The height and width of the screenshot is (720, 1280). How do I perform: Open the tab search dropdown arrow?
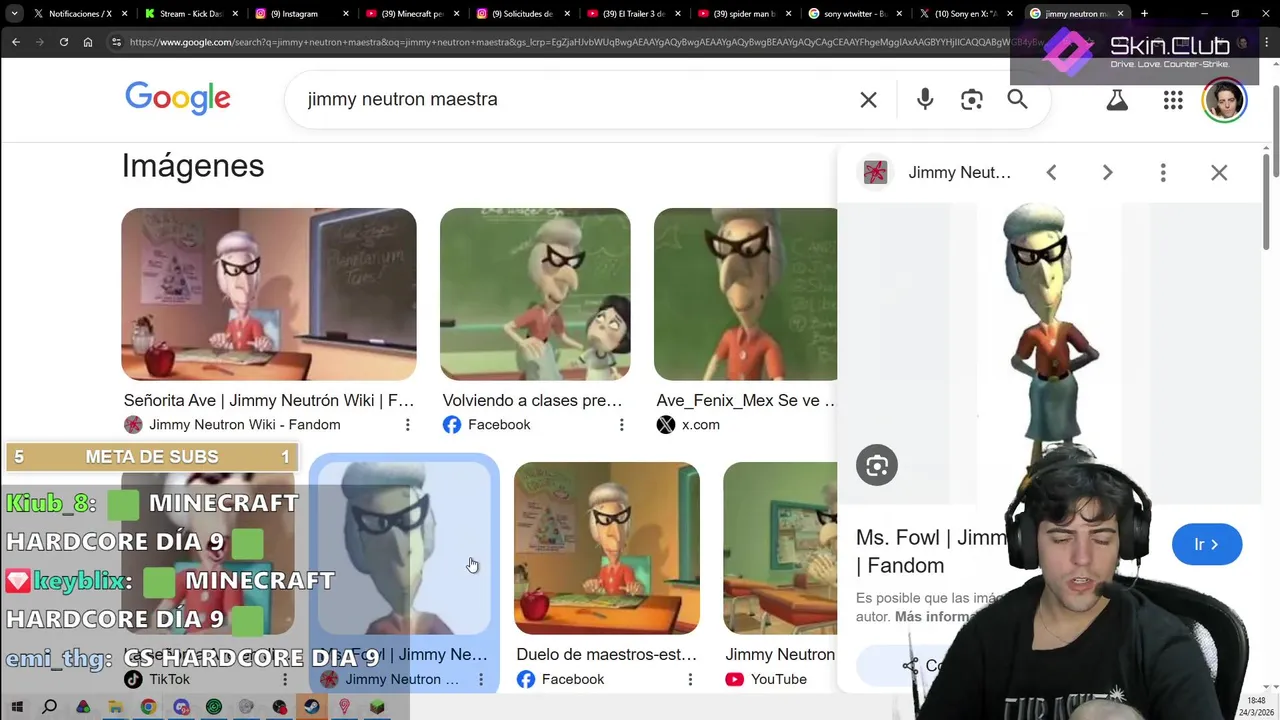[14, 14]
